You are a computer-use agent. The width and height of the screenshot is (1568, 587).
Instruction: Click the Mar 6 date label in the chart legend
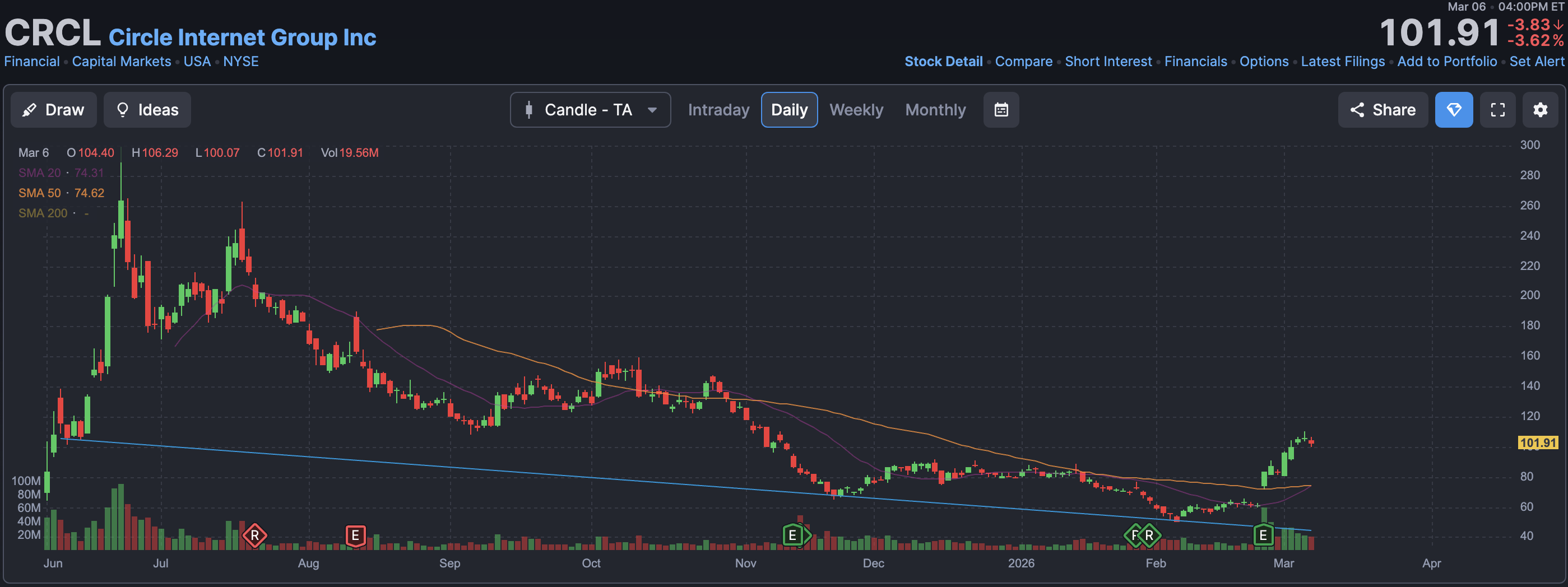(x=34, y=153)
